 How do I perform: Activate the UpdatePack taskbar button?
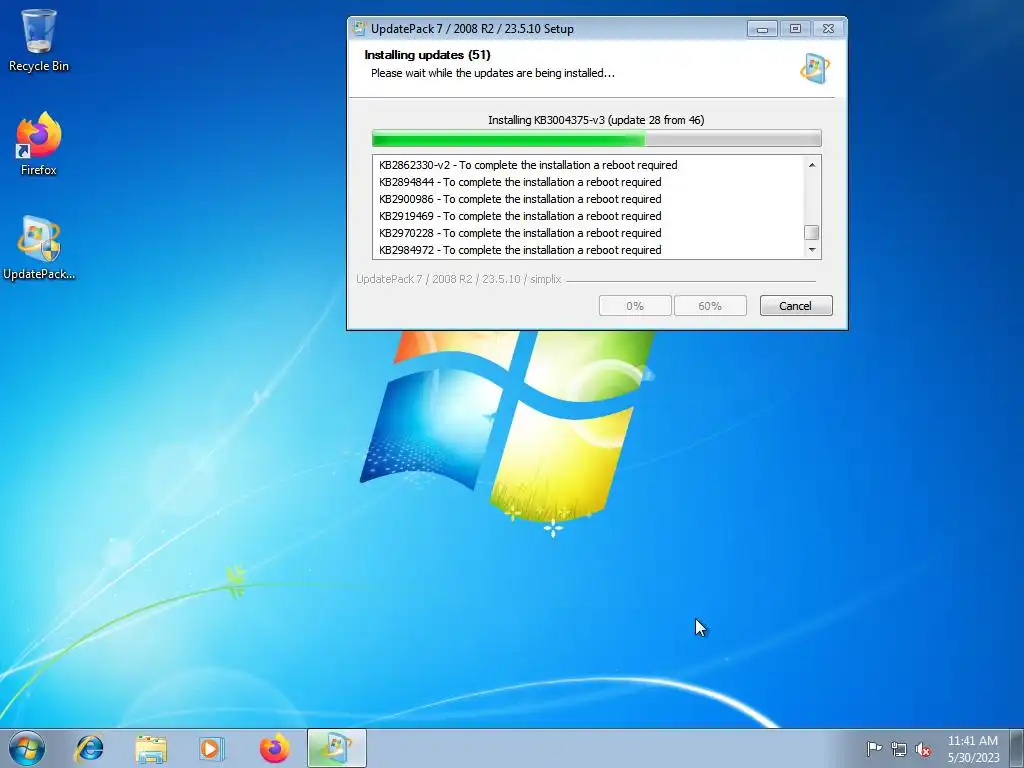[336, 748]
